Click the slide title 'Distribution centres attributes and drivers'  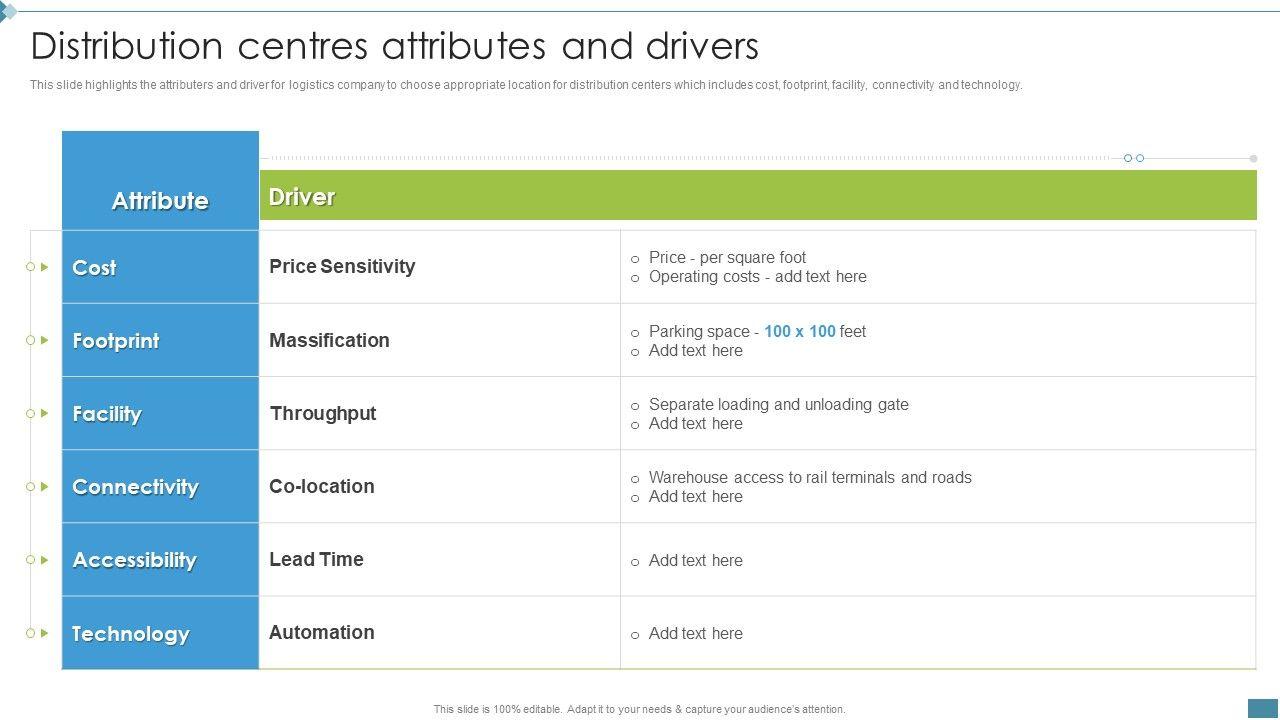point(395,46)
